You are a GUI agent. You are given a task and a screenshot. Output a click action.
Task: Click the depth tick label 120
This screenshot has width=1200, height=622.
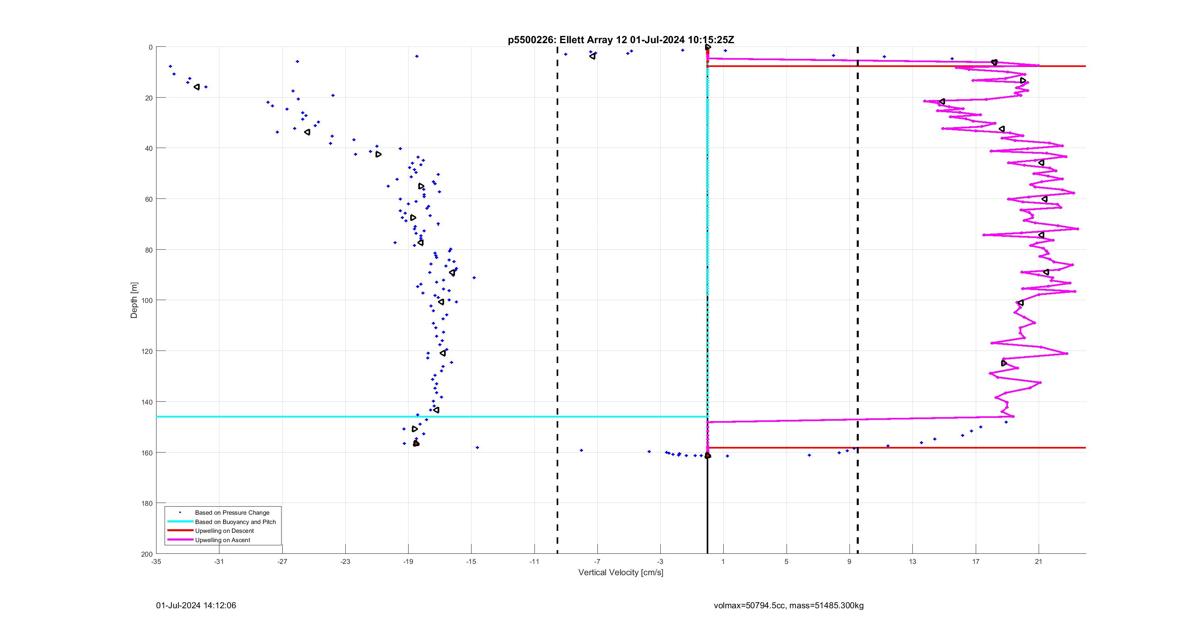coord(146,351)
